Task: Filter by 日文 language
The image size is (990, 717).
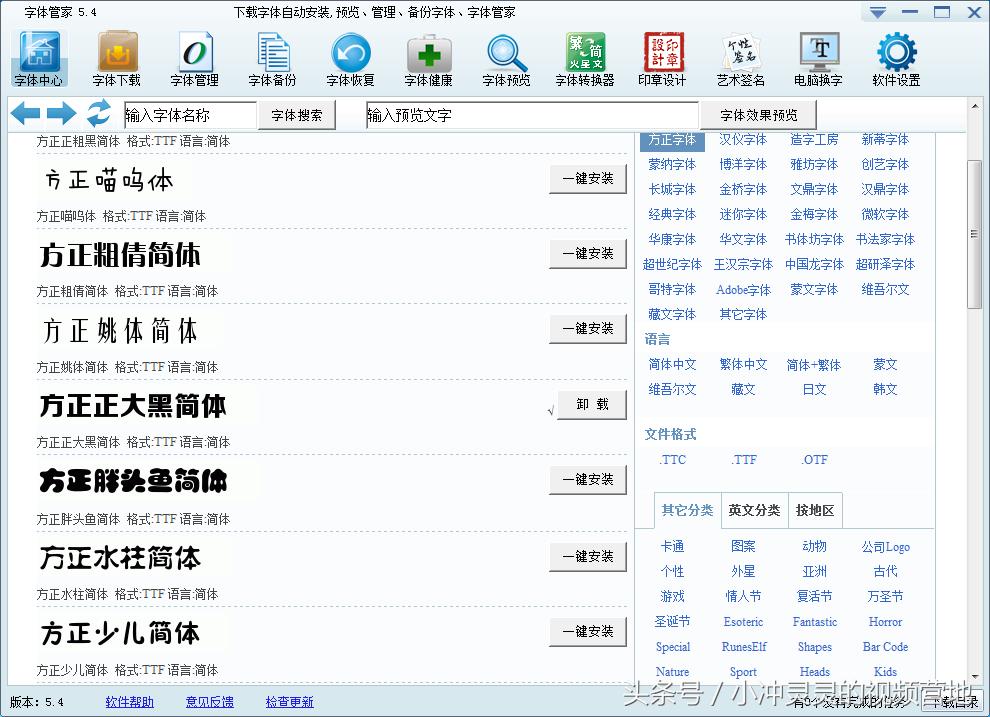Action: 814,389
